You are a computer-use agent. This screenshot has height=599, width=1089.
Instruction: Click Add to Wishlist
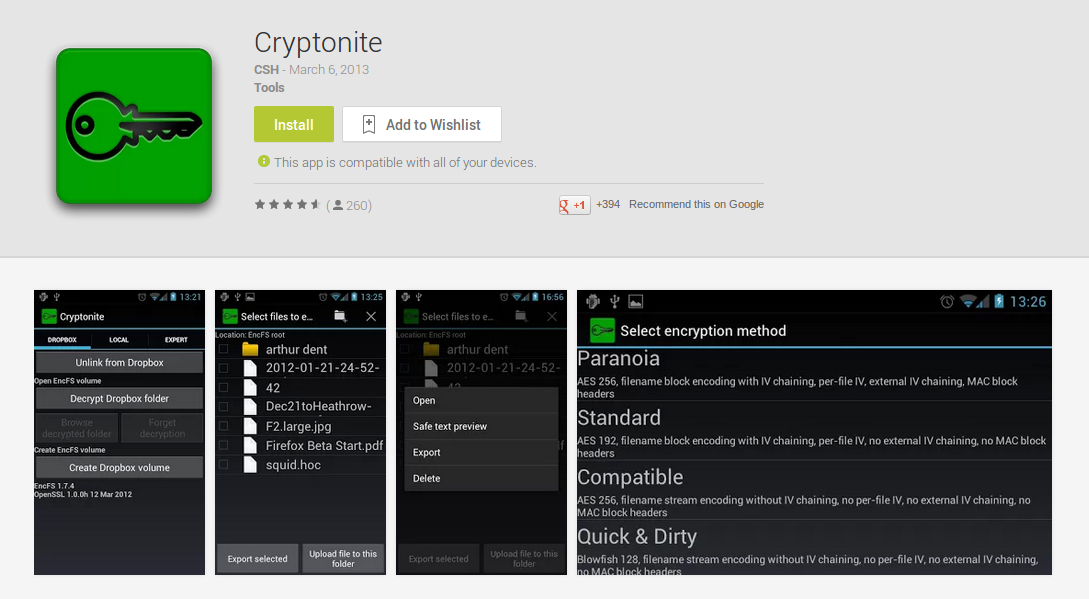[422, 124]
